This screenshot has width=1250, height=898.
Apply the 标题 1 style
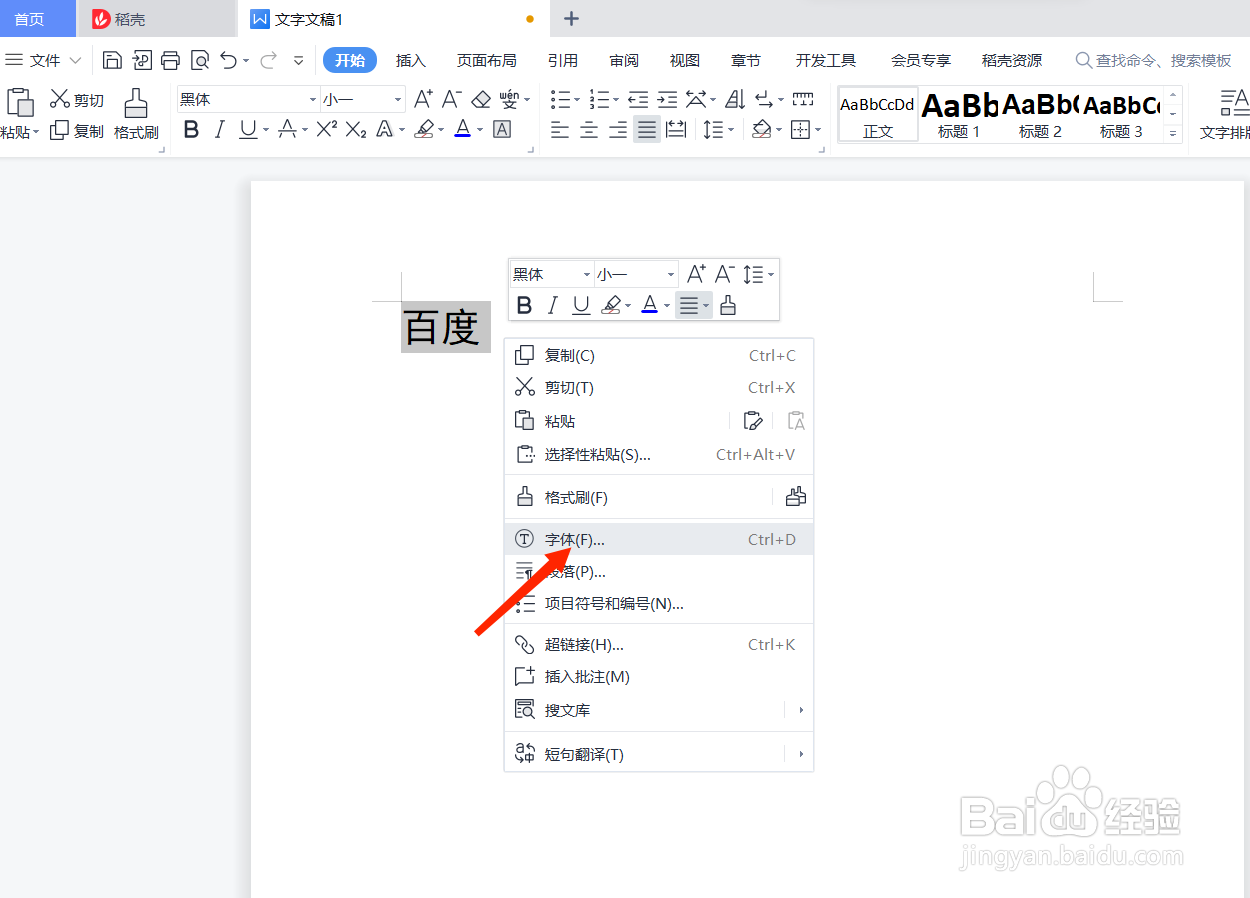(x=959, y=114)
